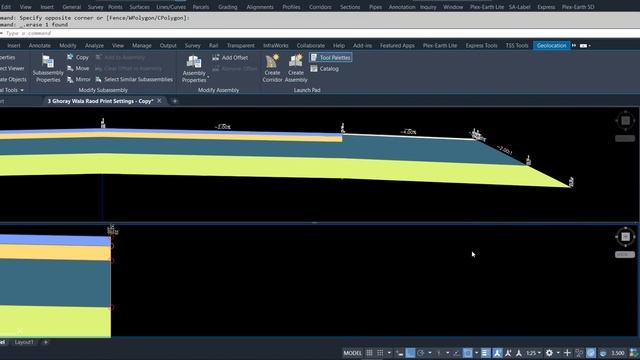Expand the snap mode dropdown arrow
This screenshot has width=640, height=360.
coord(389,353)
